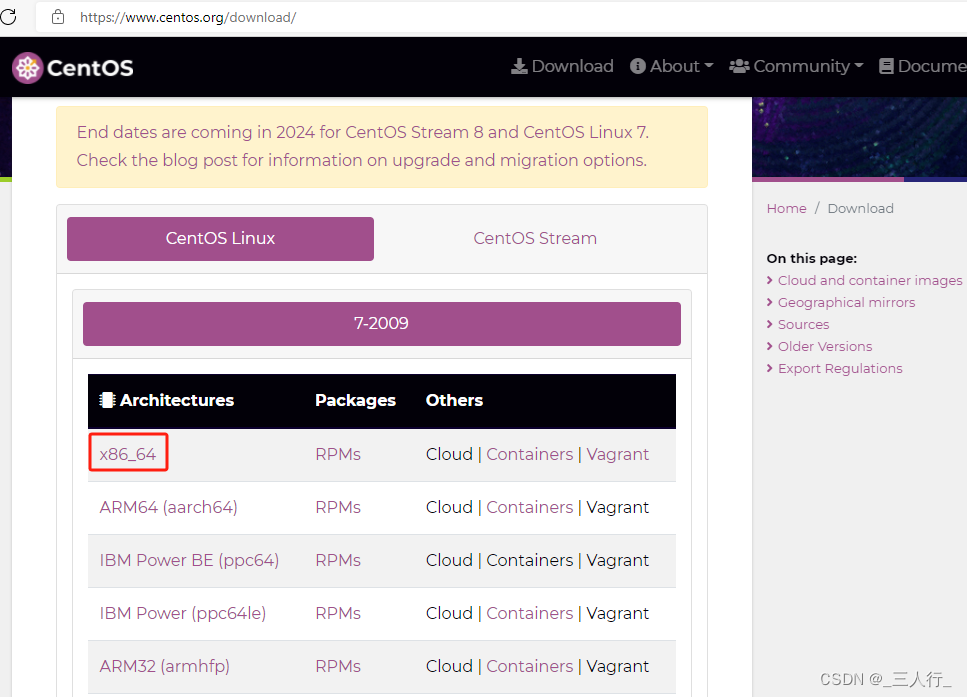Click the 'Download' breadcrumb text
Viewport: 967px width, 697px height.
[x=860, y=208]
